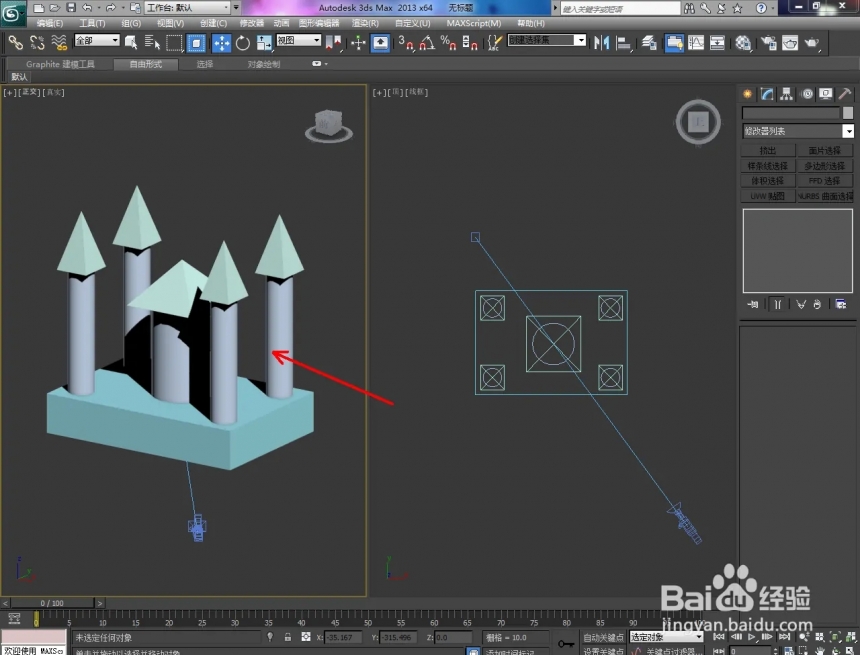Open the Layer Manager icon
860x655 pixels.
pyautogui.click(x=649, y=43)
